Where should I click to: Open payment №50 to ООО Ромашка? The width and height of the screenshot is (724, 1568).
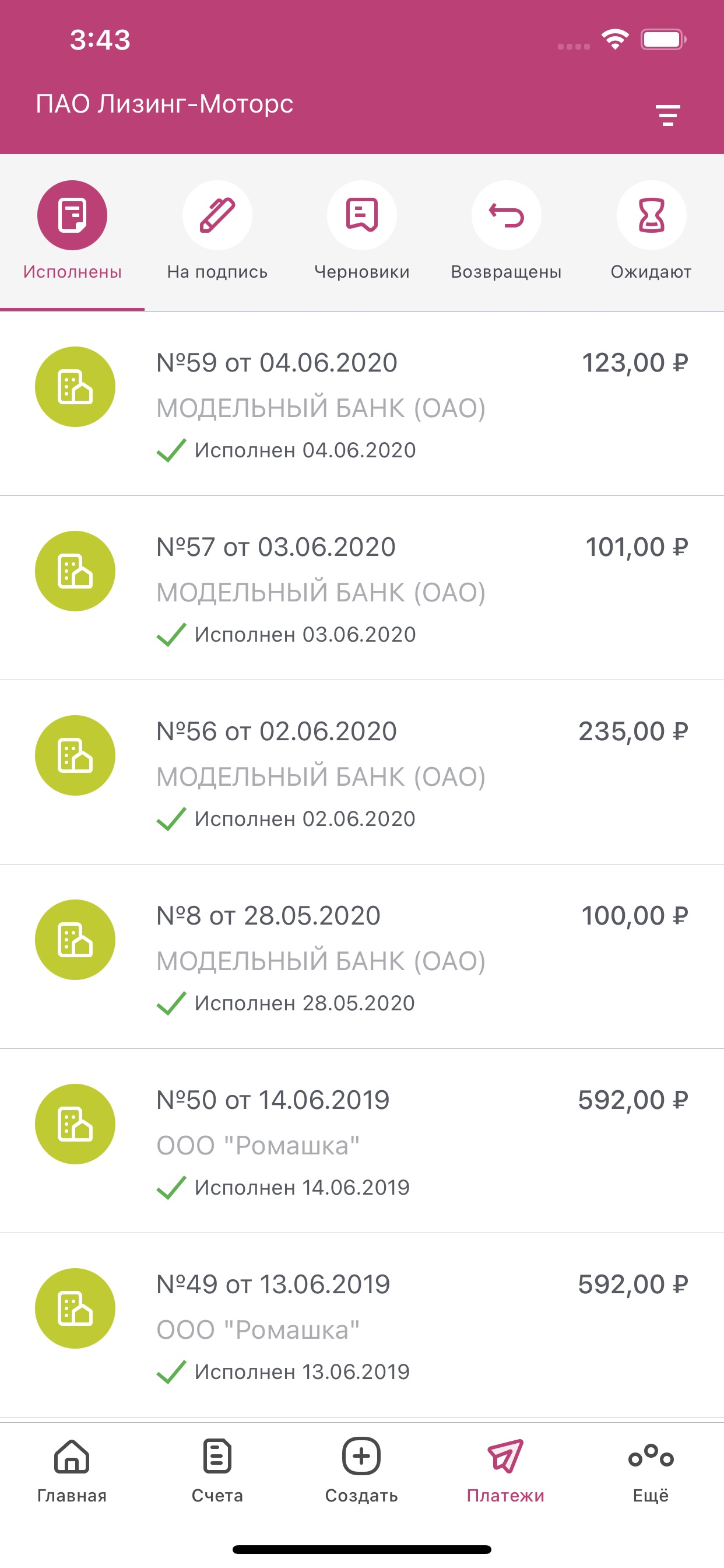(x=362, y=1142)
